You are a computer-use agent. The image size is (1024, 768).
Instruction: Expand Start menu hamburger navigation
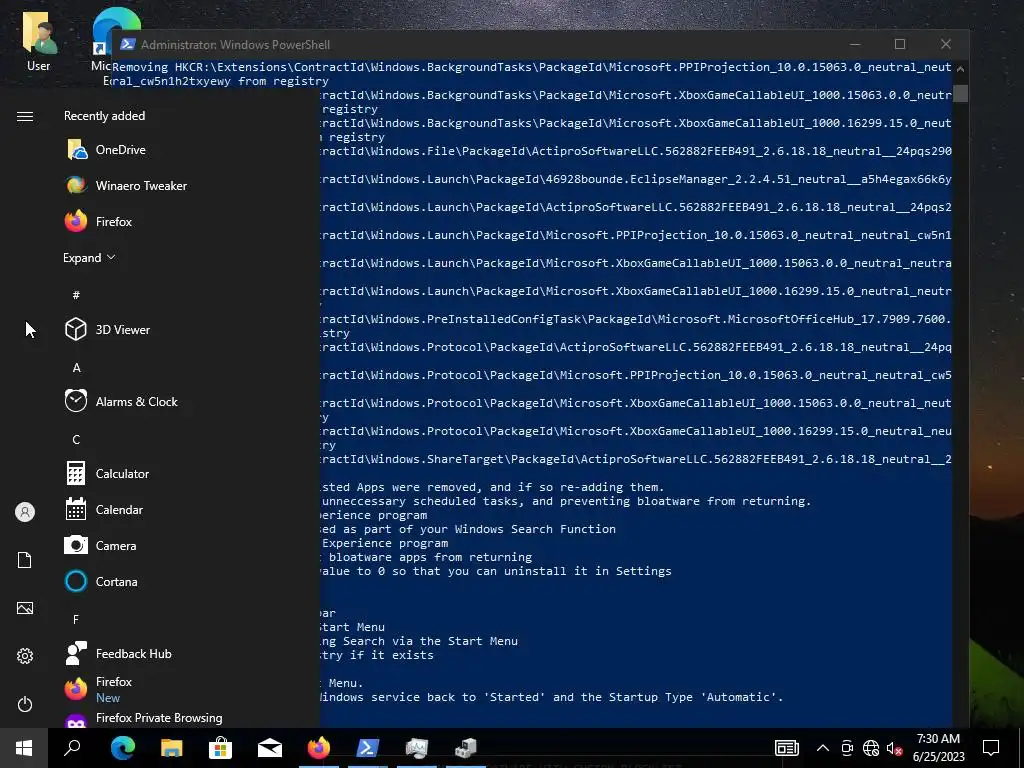pyautogui.click(x=25, y=116)
